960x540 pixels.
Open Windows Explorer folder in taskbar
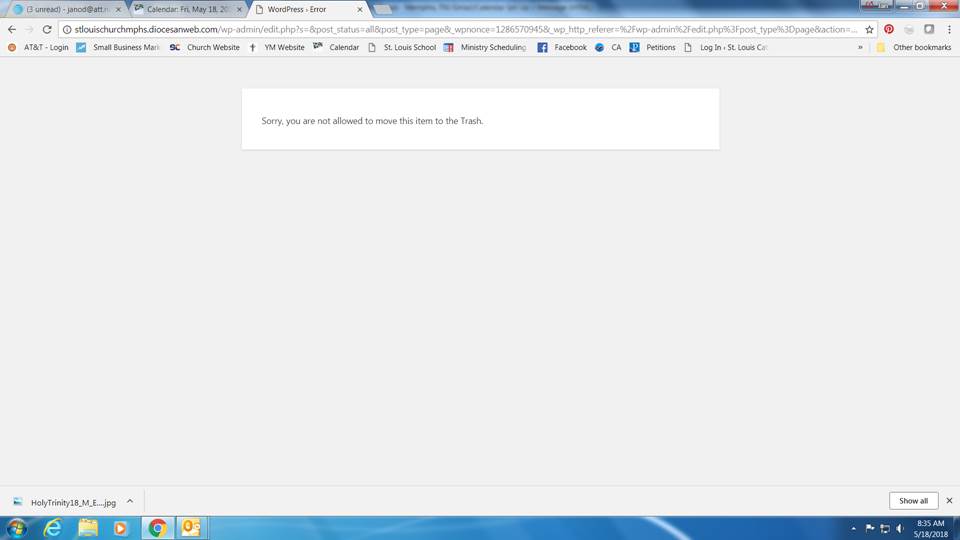pos(87,527)
